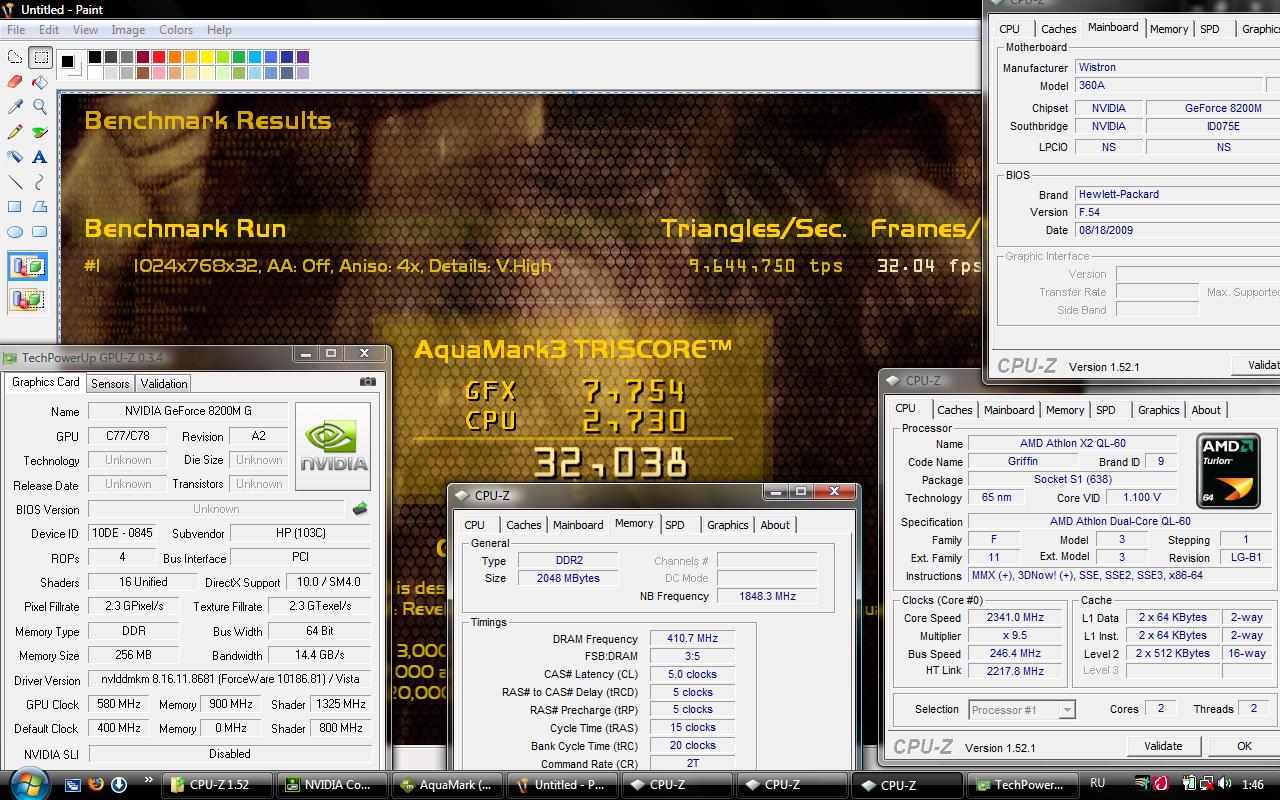This screenshot has height=800, width=1280.
Task: Choose the Brush tool in Paint
Action: click(x=40, y=132)
